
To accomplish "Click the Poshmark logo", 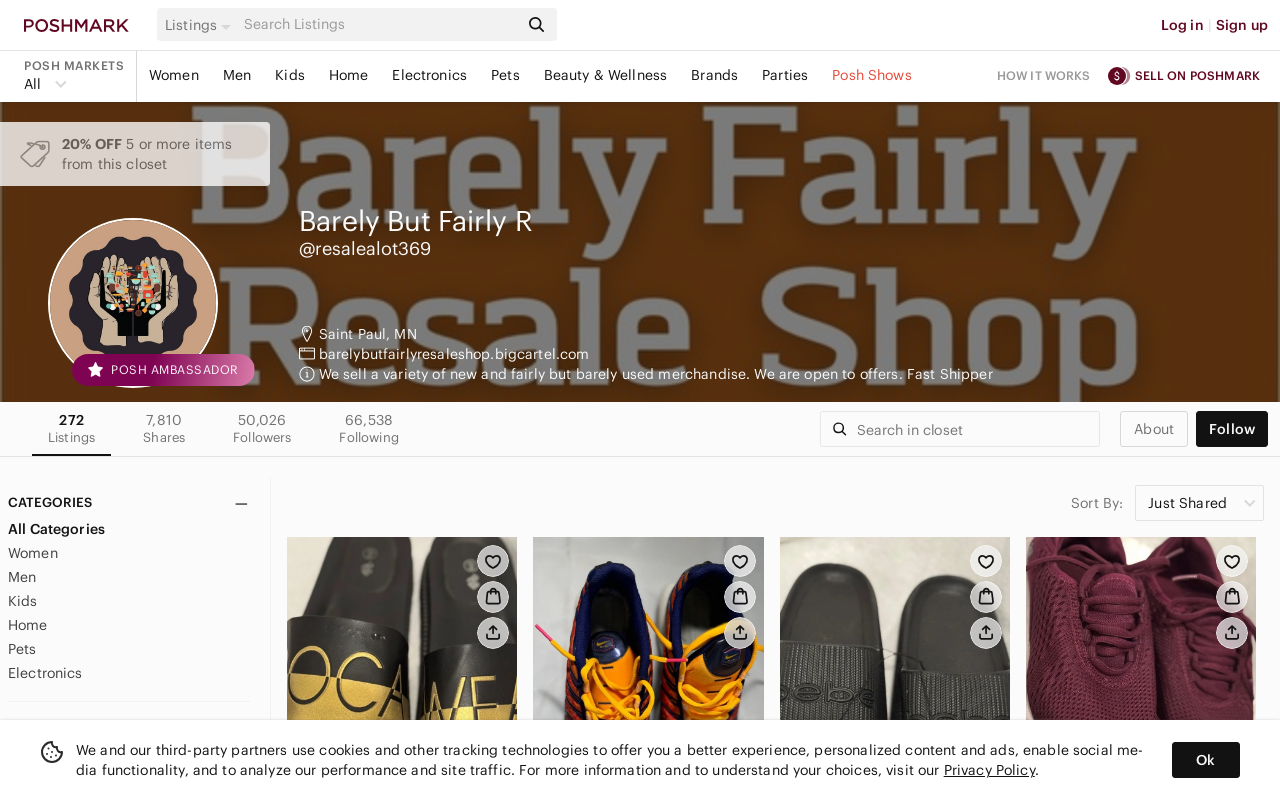I will pyautogui.click(x=76, y=25).
